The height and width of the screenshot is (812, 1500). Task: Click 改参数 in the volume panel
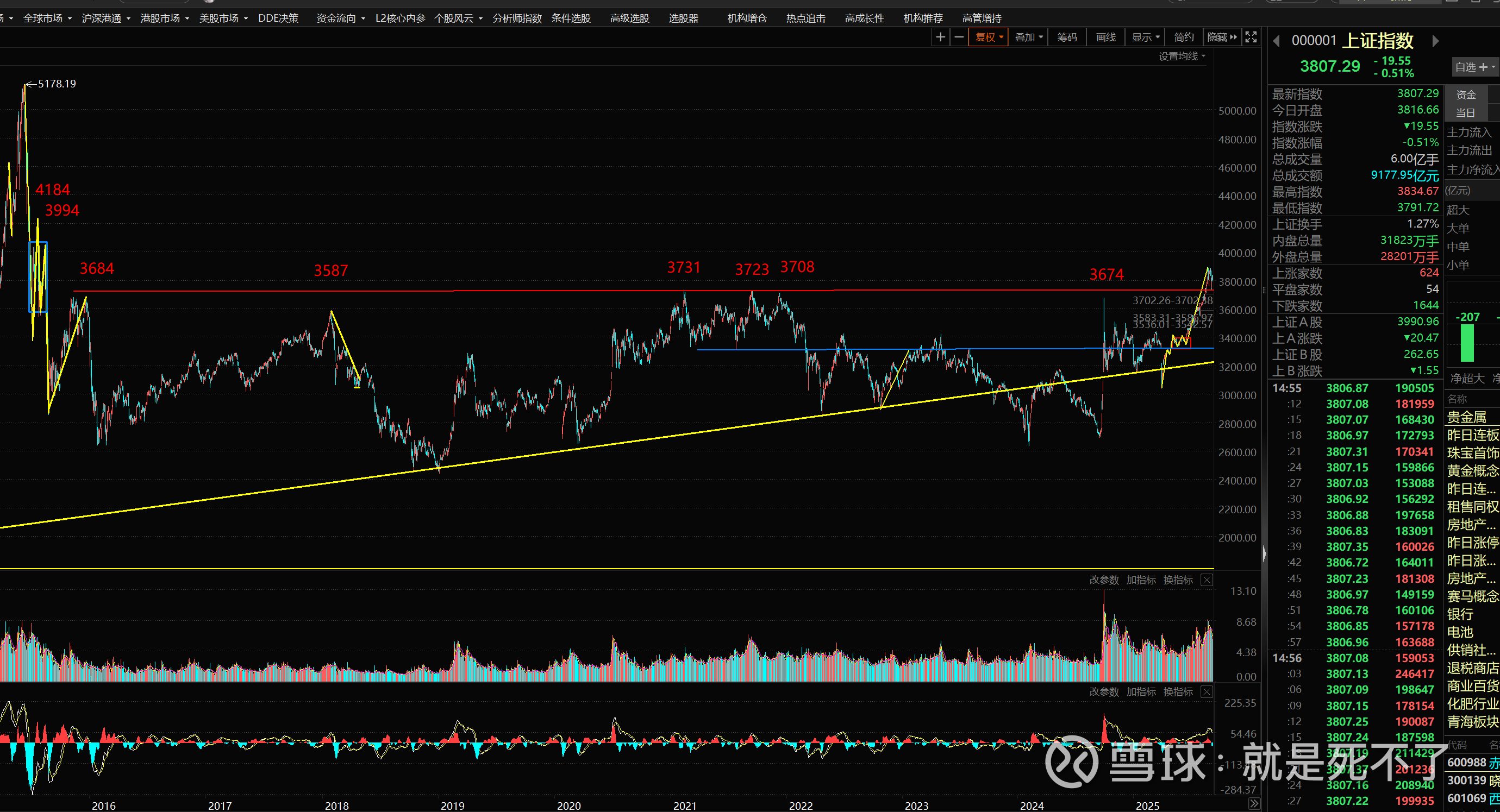1103,580
